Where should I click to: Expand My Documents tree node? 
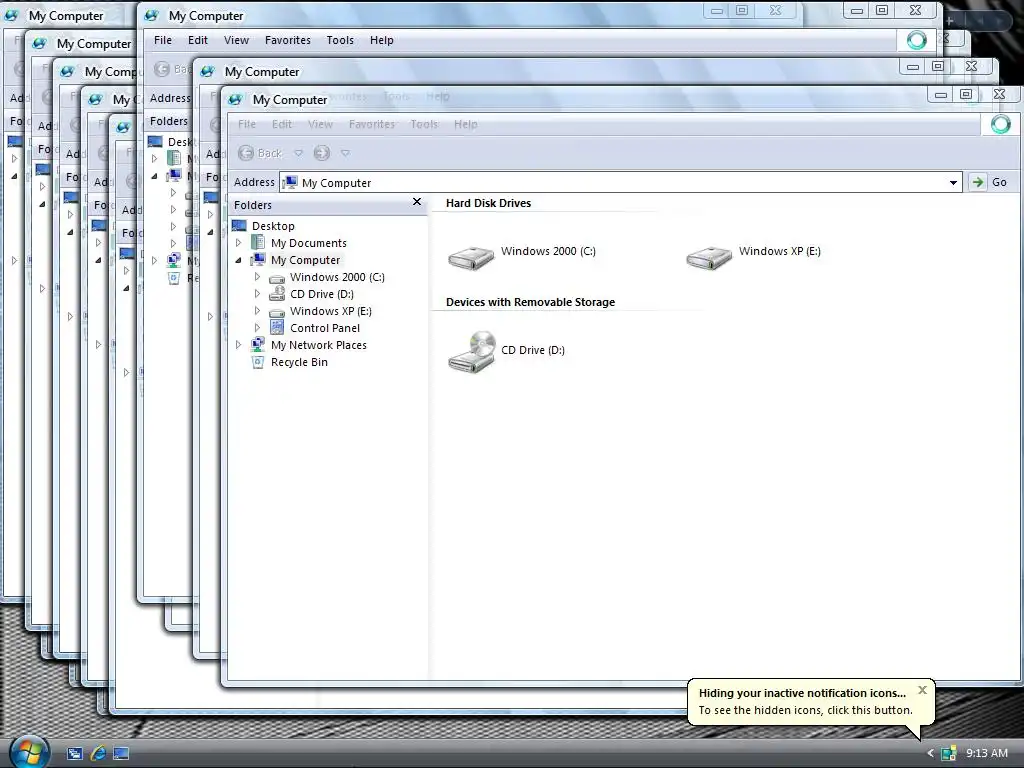click(238, 243)
